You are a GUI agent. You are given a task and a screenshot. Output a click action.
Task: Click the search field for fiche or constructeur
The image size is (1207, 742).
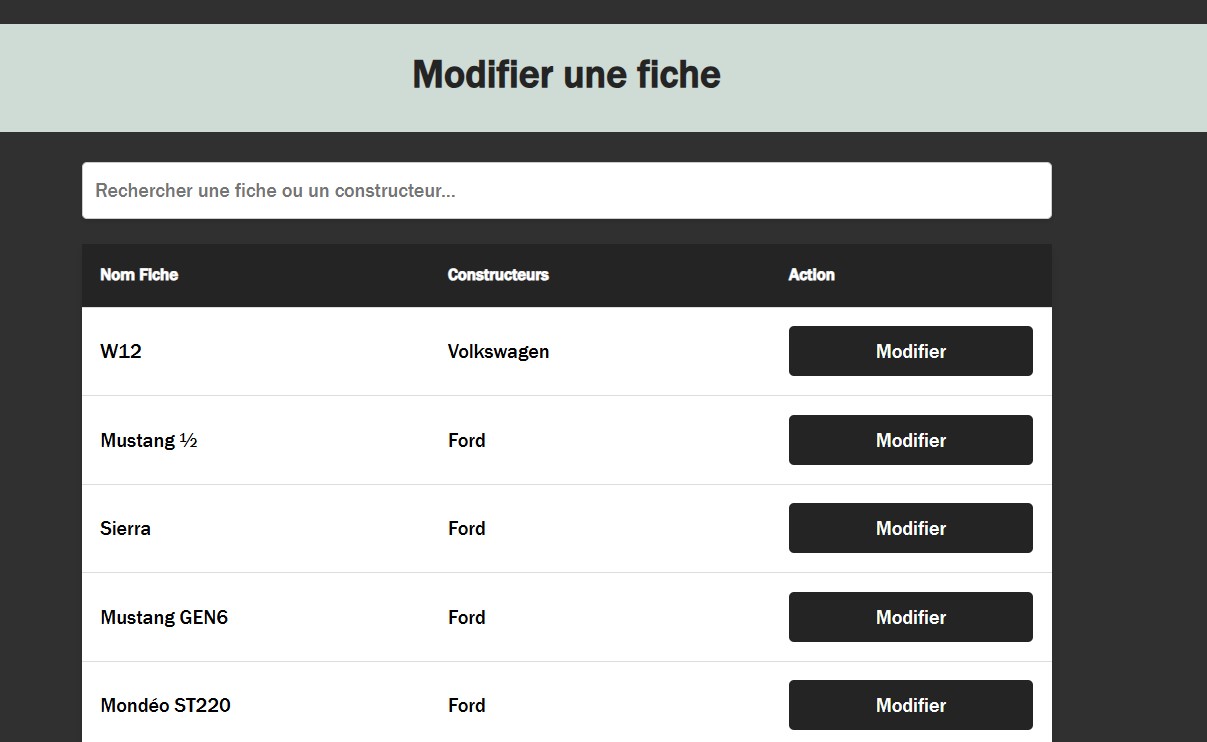coord(566,190)
